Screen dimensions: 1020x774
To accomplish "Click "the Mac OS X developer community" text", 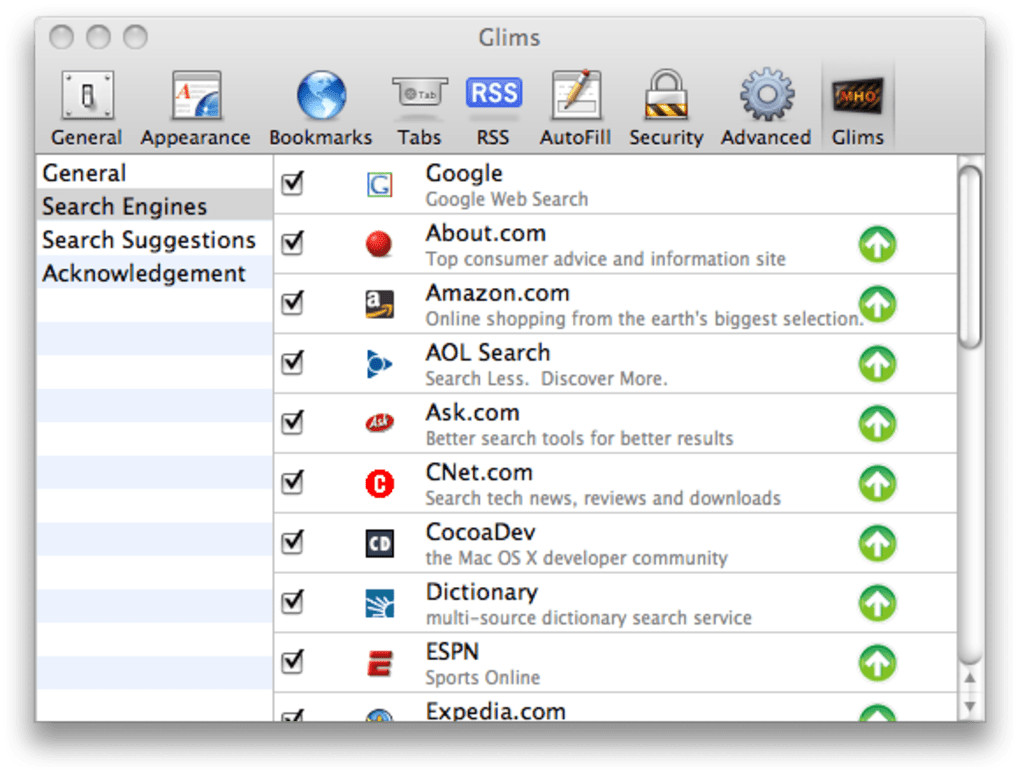I will click(576, 558).
